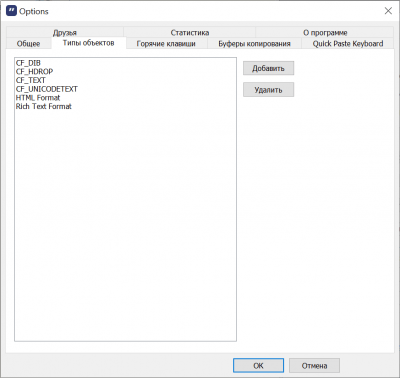Open the Друзья tab
The width and height of the screenshot is (400, 378).
[65, 32]
